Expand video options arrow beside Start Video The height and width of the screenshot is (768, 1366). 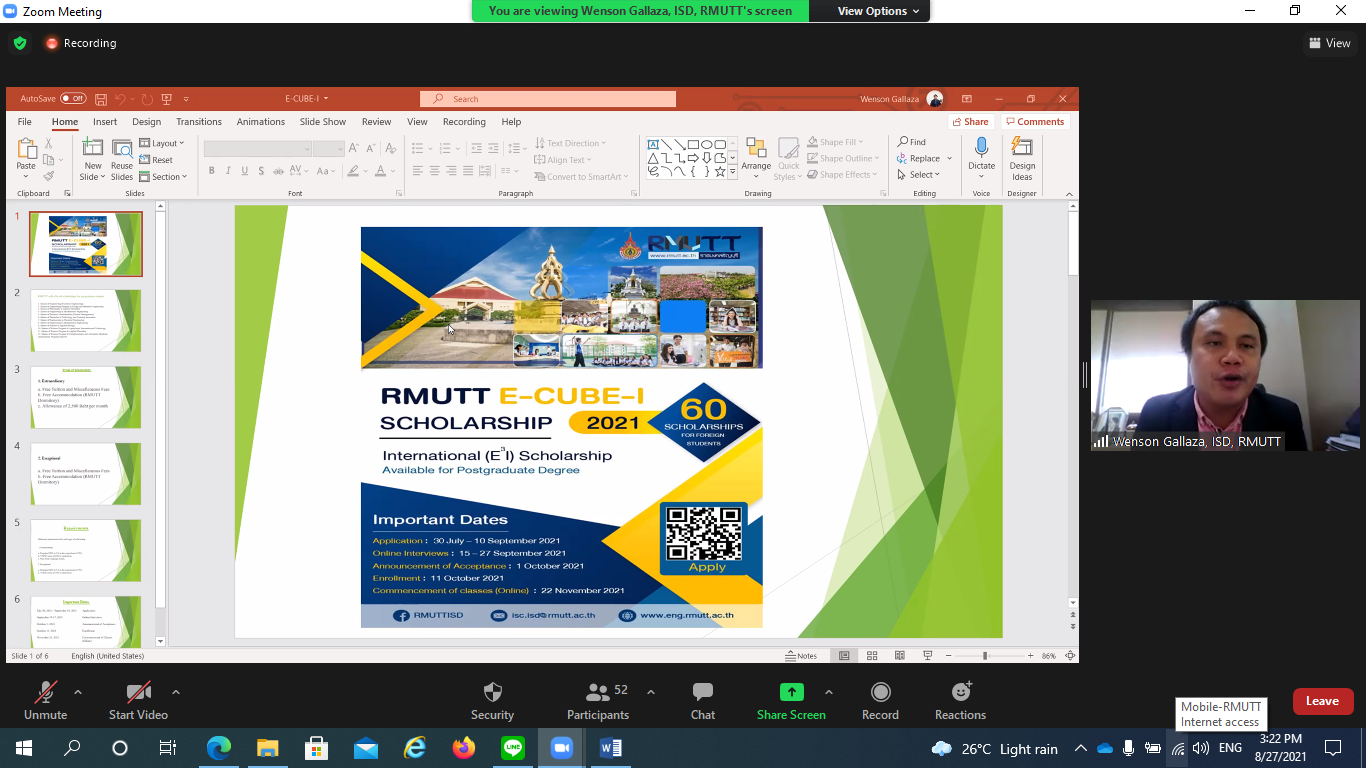point(176,692)
